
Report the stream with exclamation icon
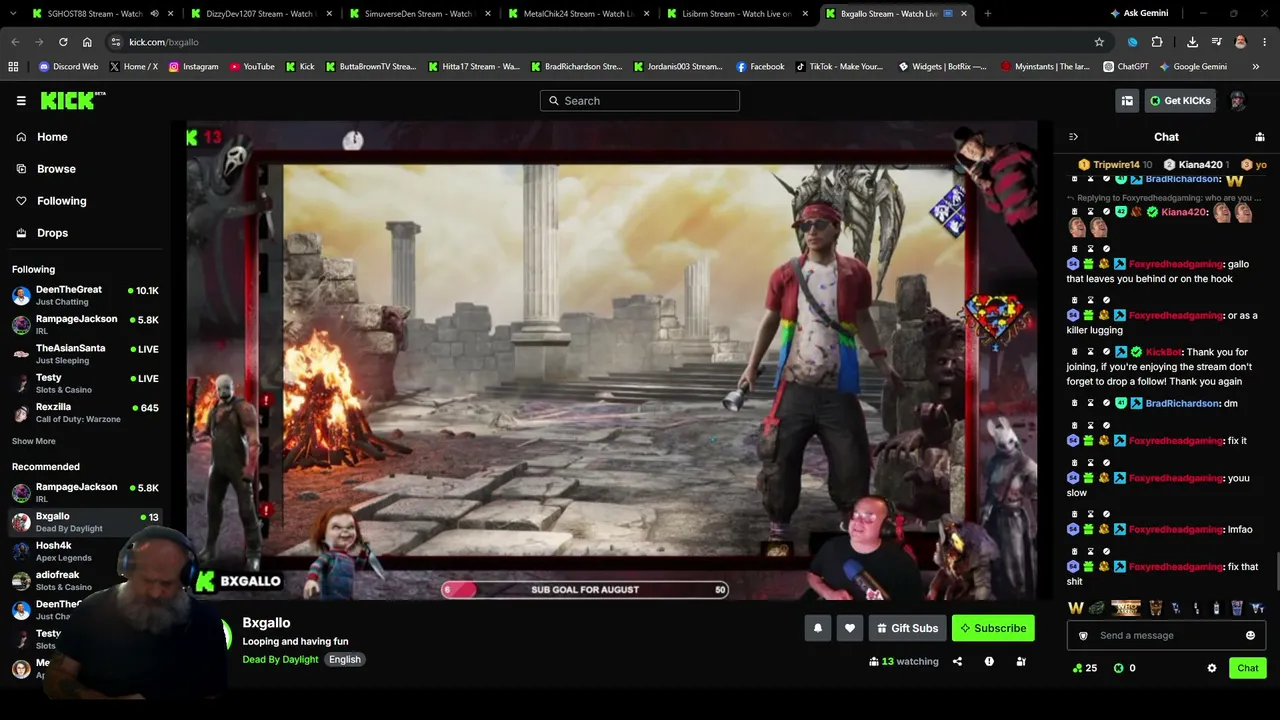[x=989, y=661]
